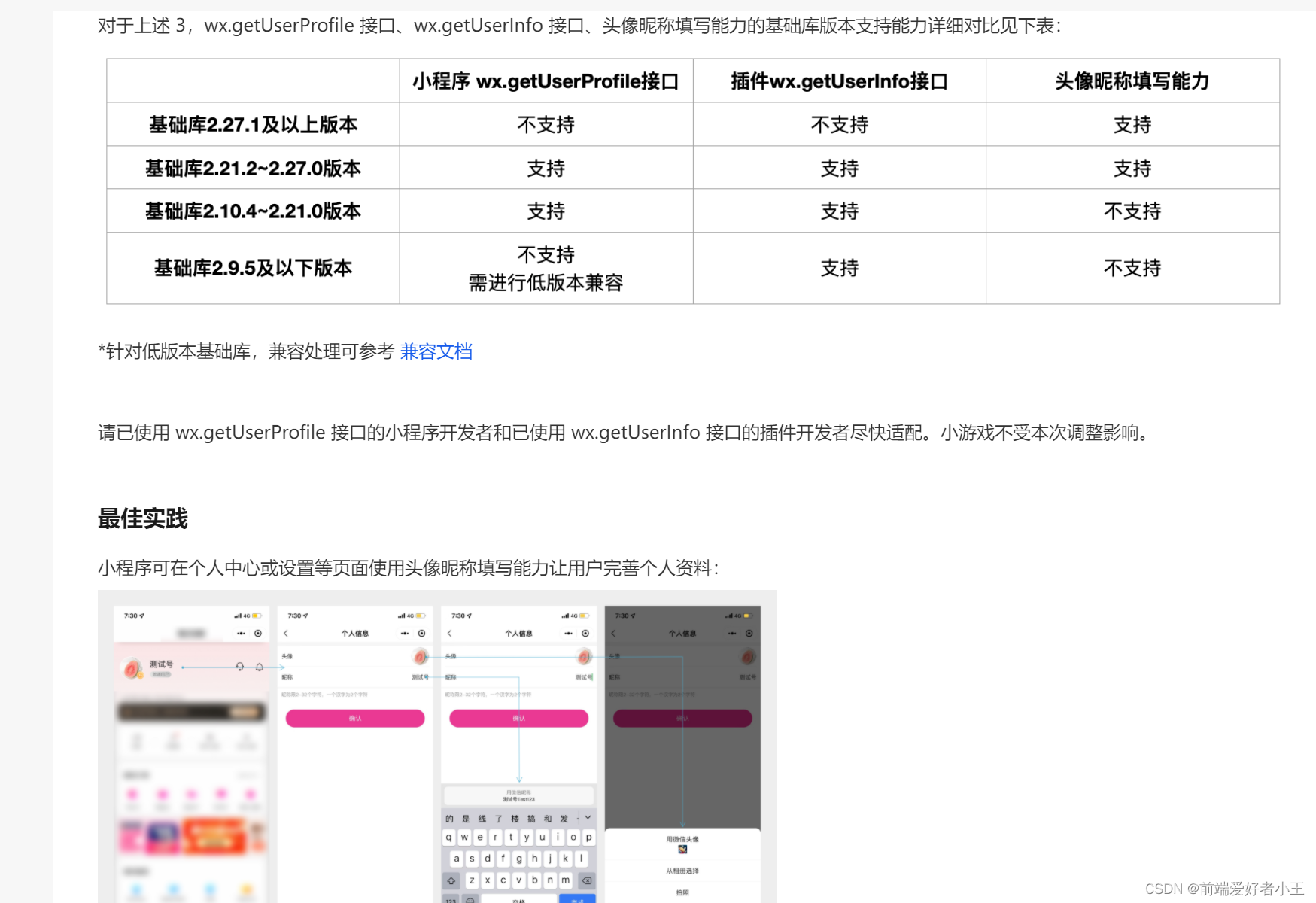Click 头像昵称填写能力 cell in 2.9.5及以下 row
The image size is (1316, 903).
pos(1132,268)
